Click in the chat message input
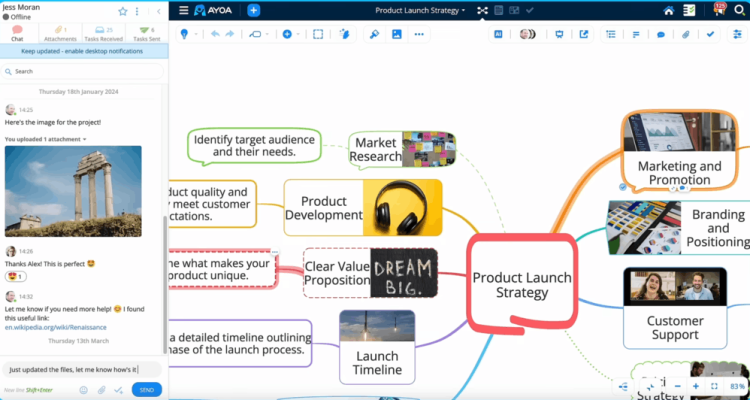This screenshot has height=400, width=750. click(82, 369)
